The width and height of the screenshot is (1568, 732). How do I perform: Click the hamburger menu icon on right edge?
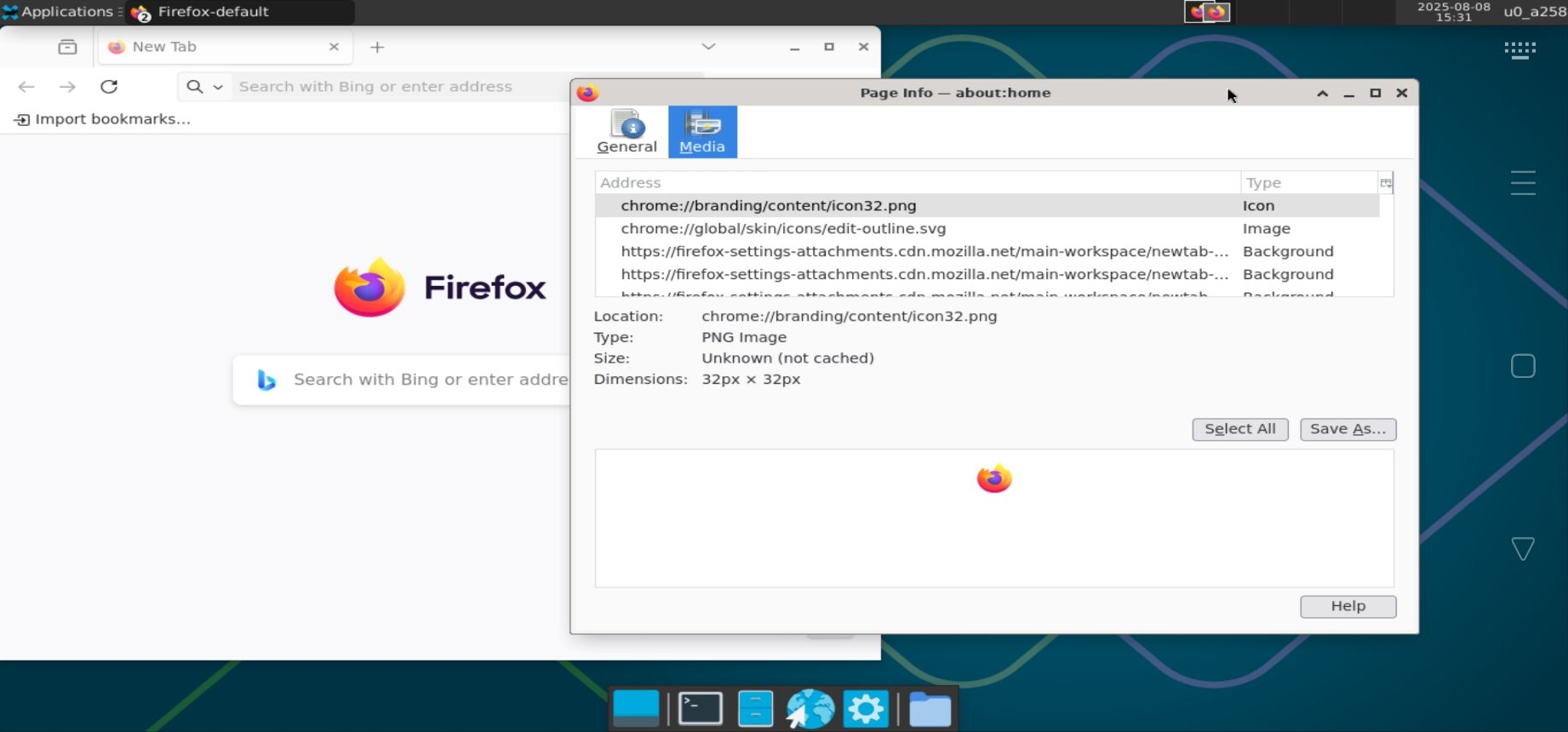pos(1523,183)
